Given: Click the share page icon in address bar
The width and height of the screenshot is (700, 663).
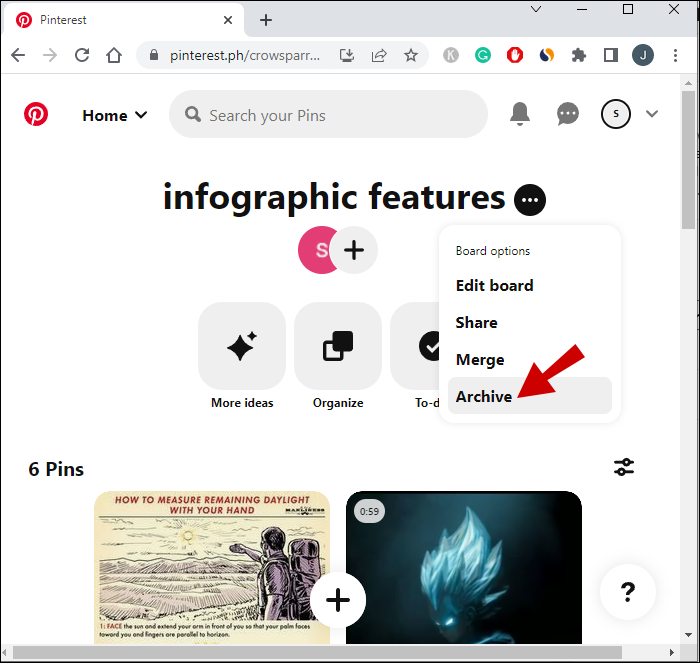Looking at the screenshot, I should coord(379,55).
